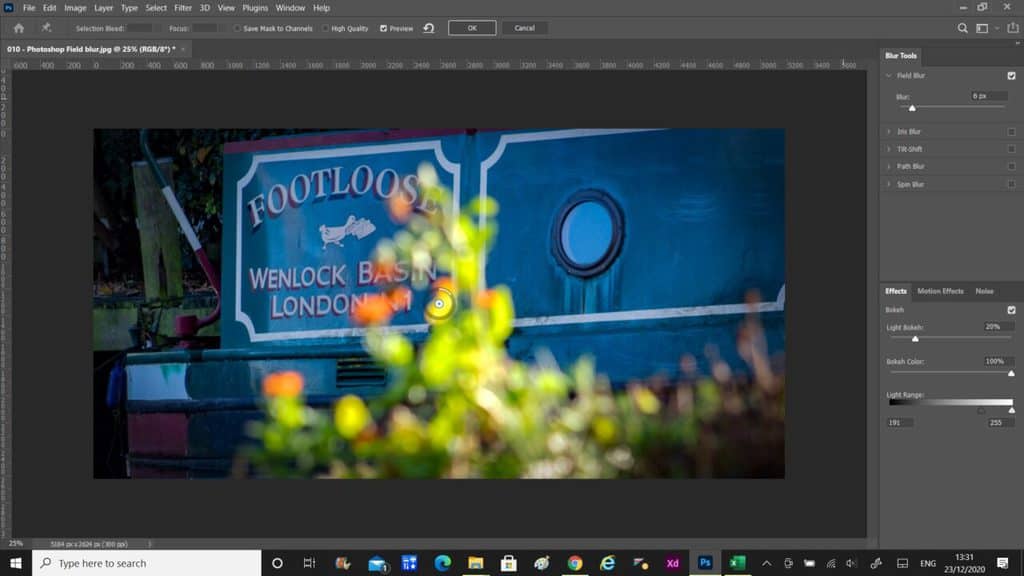
Task: Click the reset blur settings icon
Action: [x=428, y=28]
